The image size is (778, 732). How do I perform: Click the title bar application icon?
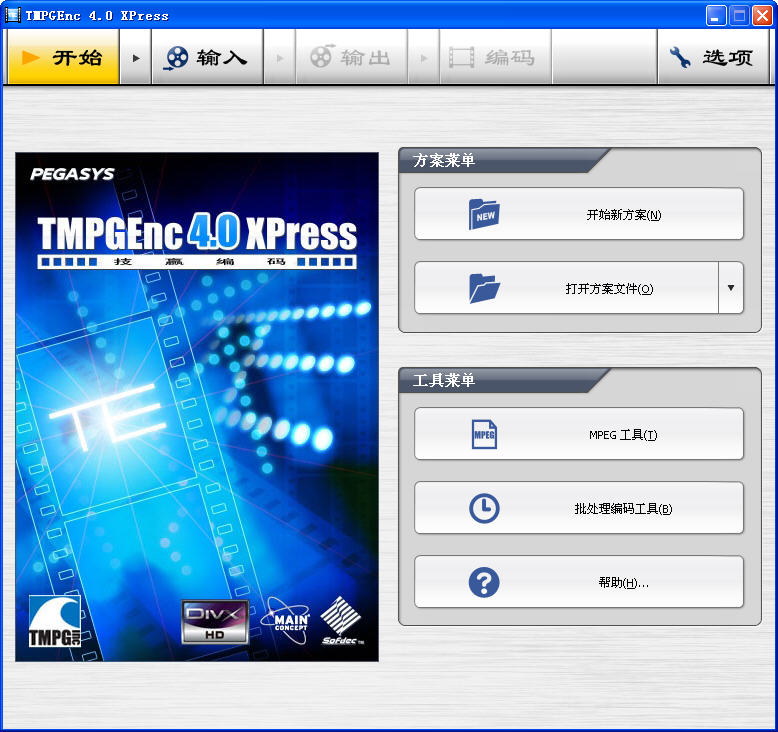click(x=12, y=15)
